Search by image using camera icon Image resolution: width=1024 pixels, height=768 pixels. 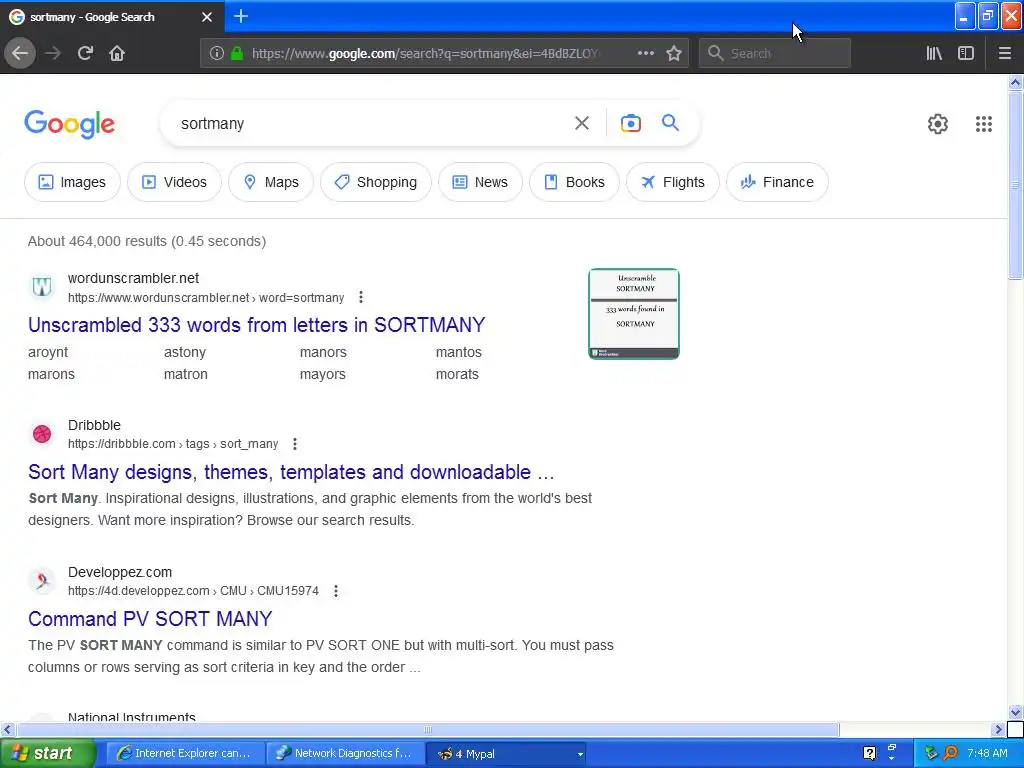pos(631,123)
